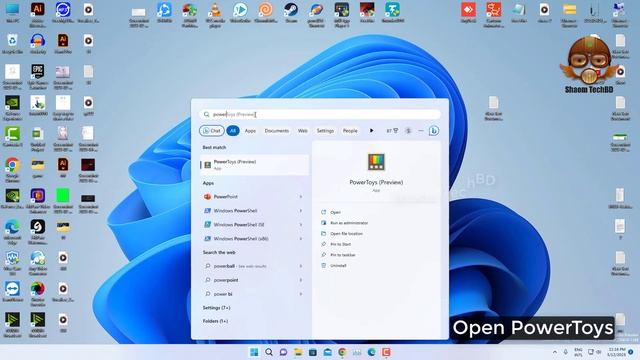Open the ENG language indicator in the tray
This screenshot has width=640, height=360.
[578, 352]
